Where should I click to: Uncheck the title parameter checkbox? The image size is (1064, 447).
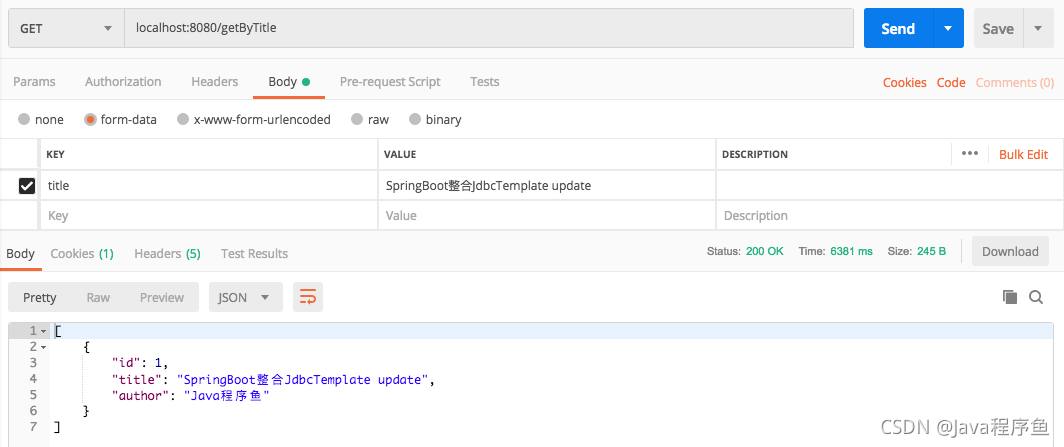[x=26, y=185]
